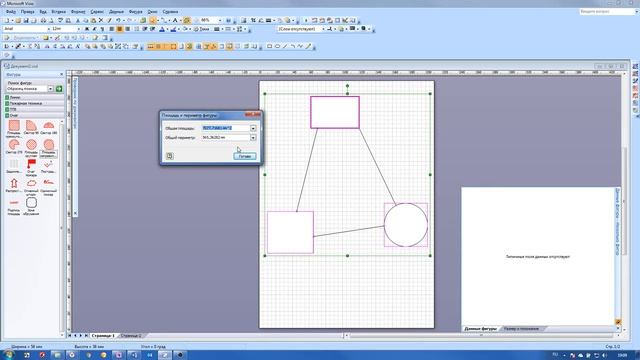Open the Windows Start button
Image resolution: width=640 pixels, height=360 pixels.
click(x=8, y=355)
